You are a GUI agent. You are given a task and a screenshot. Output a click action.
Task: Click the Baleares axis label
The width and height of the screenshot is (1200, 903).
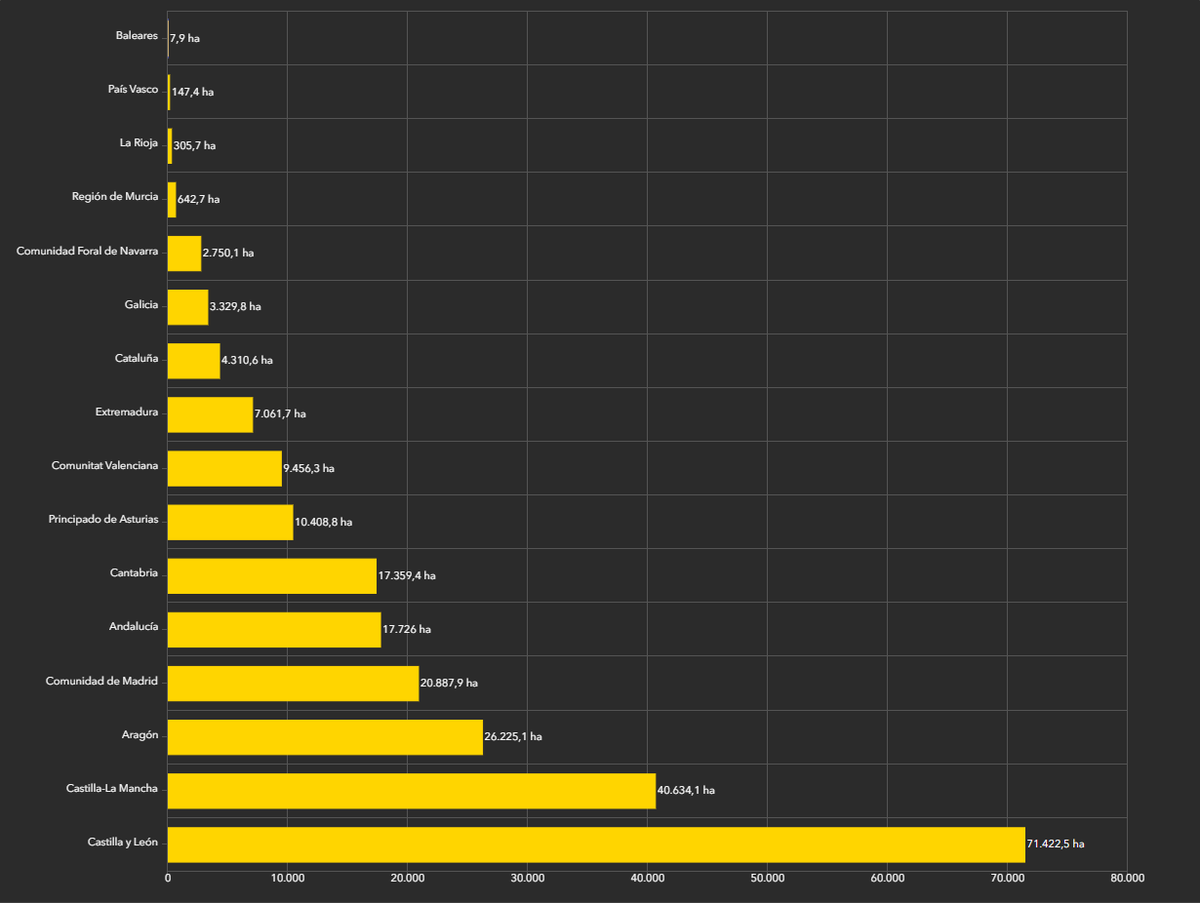137,36
